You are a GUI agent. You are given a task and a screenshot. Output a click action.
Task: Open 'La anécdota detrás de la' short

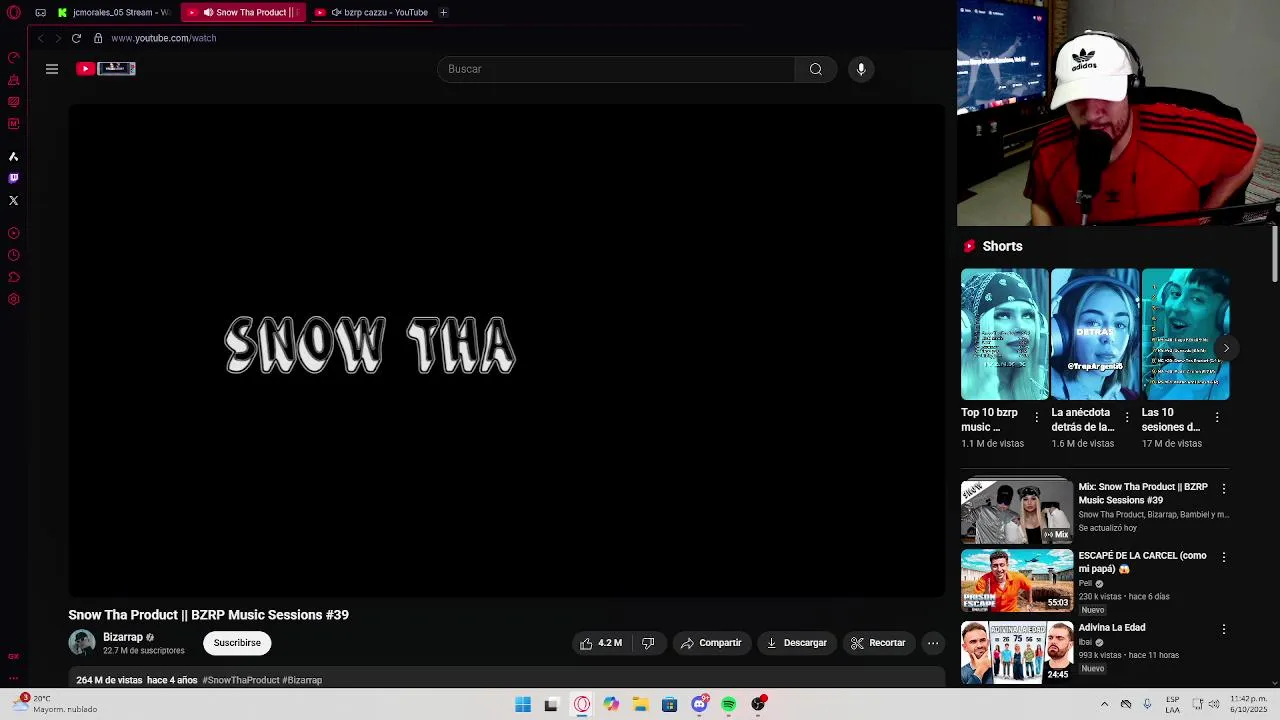coord(1095,334)
